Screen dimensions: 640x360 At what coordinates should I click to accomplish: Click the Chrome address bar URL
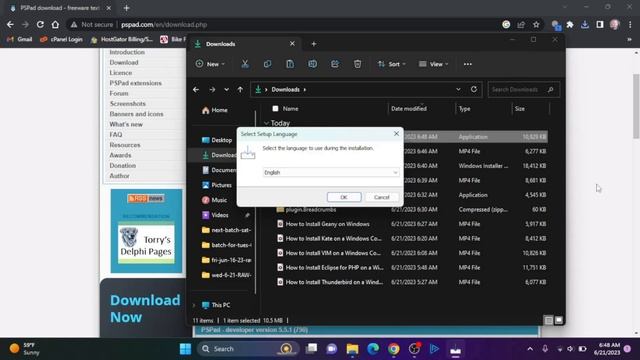click(164, 24)
